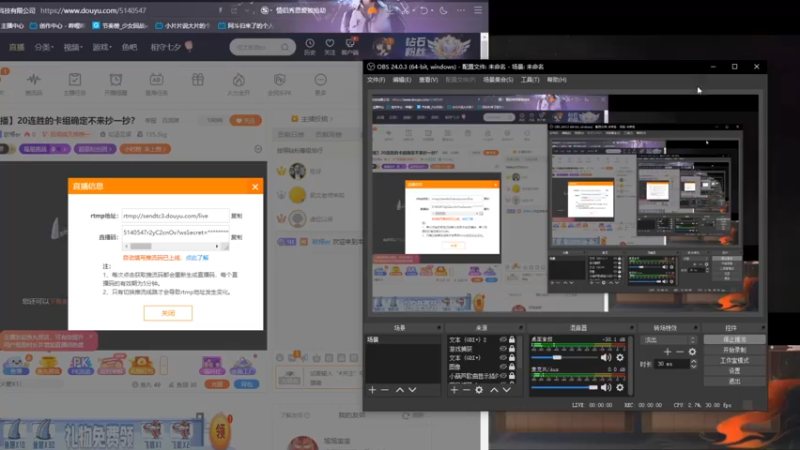Image resolution: width=800 pixels, height=450 pixels.
Task: Remove source with minus in 来源 panel
Action: point(466,390)
